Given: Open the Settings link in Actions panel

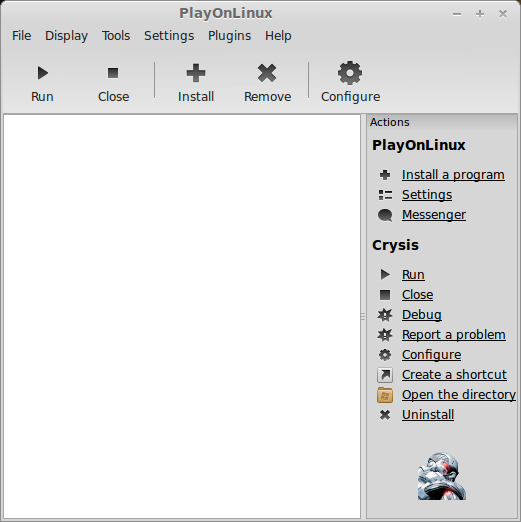Looking at the screenshot, I should click(x=427, y=195).
